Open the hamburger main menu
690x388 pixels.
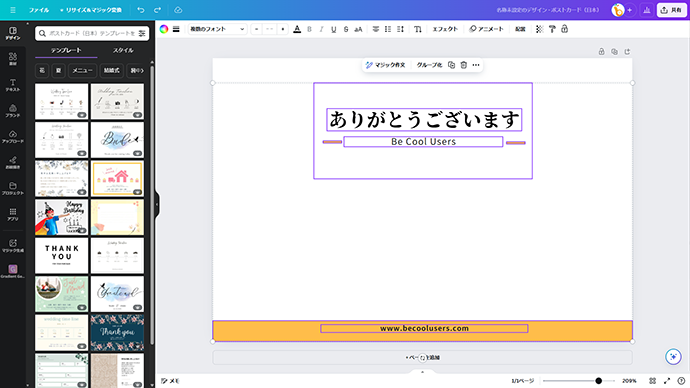coord(13,10)
